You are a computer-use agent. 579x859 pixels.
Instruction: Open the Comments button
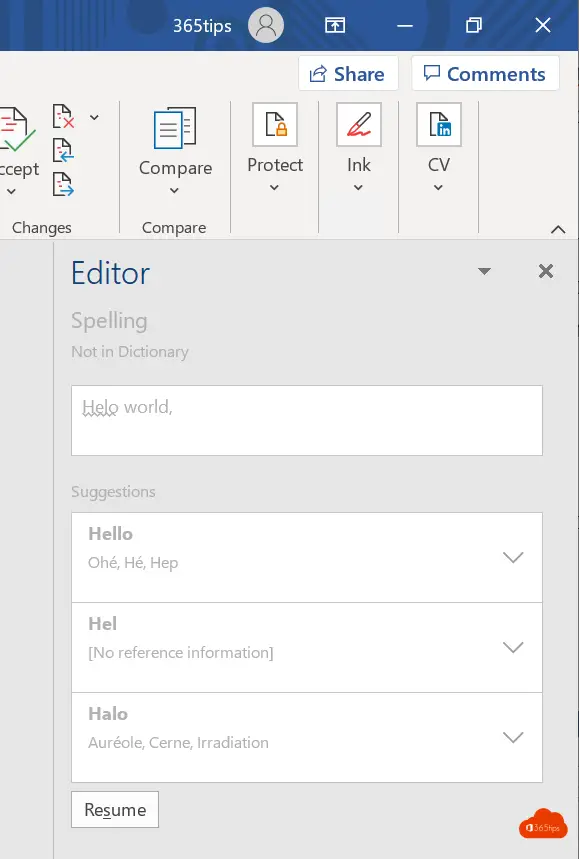[x=485, y=73]
